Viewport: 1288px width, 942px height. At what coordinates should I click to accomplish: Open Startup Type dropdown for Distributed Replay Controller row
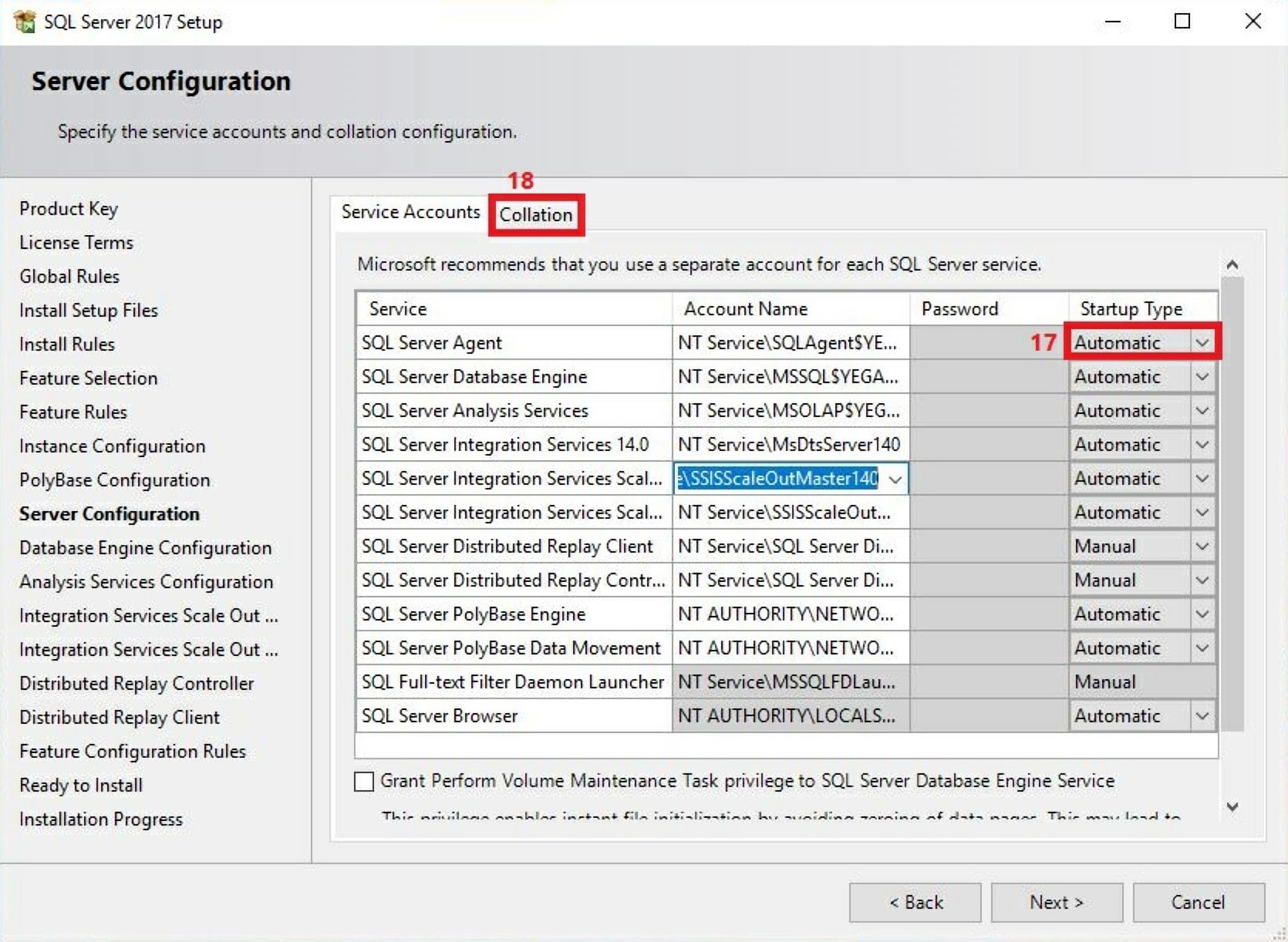(x=1202, y=580)
